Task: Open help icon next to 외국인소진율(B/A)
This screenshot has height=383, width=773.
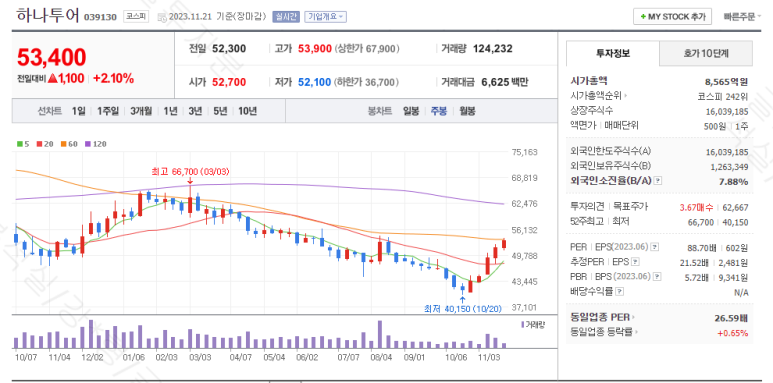Action: coord(658,181)
